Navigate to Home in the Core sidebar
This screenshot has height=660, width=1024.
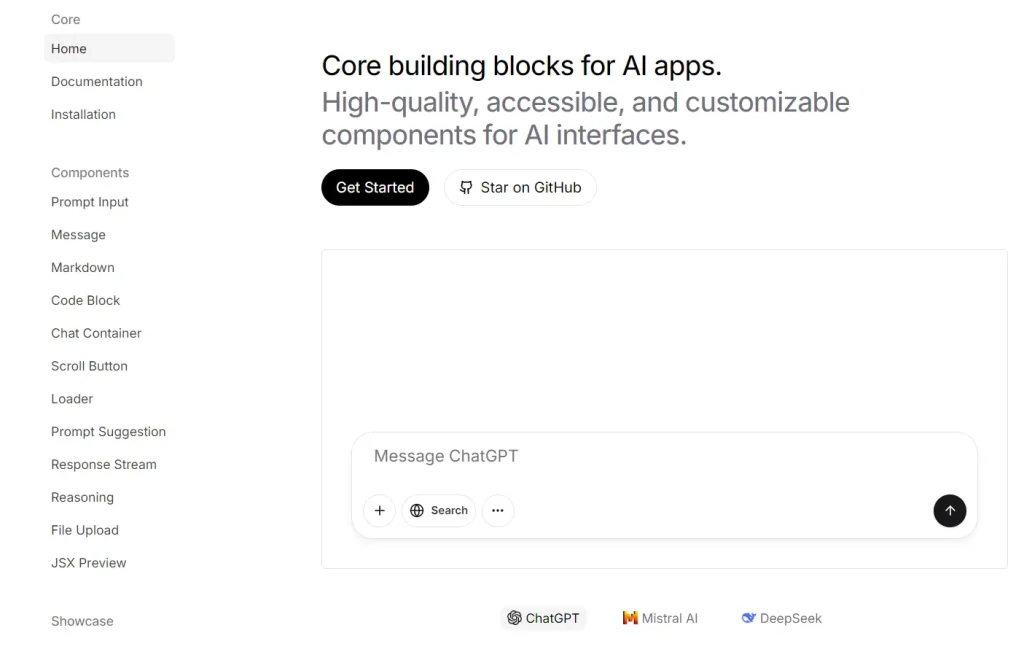point(68,48)
